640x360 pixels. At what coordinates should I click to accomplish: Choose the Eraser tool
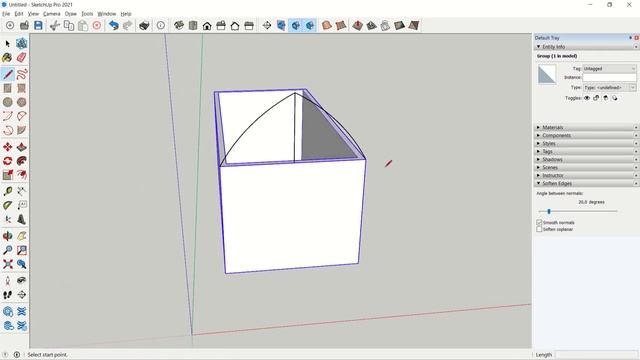point(22,58)
